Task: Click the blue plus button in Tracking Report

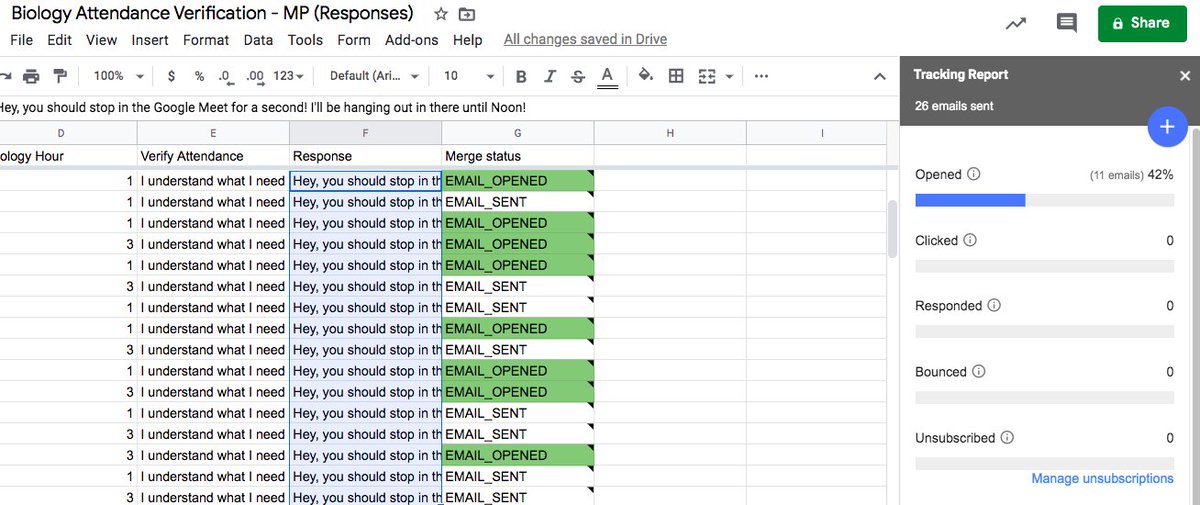Action: [x=1167, y=127]
